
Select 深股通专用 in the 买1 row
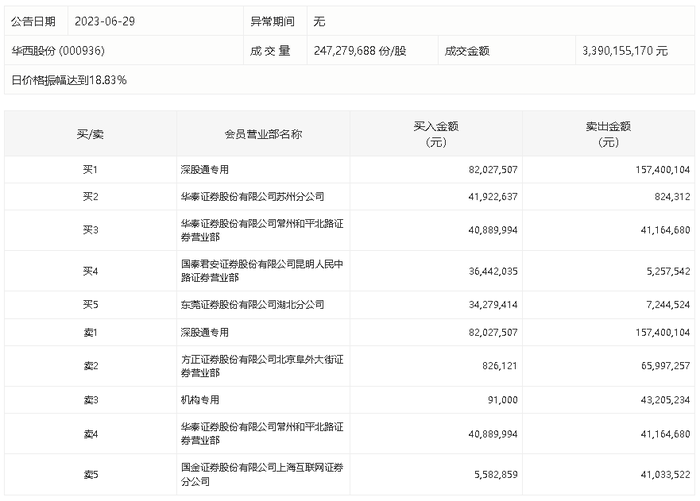point(204,170)
